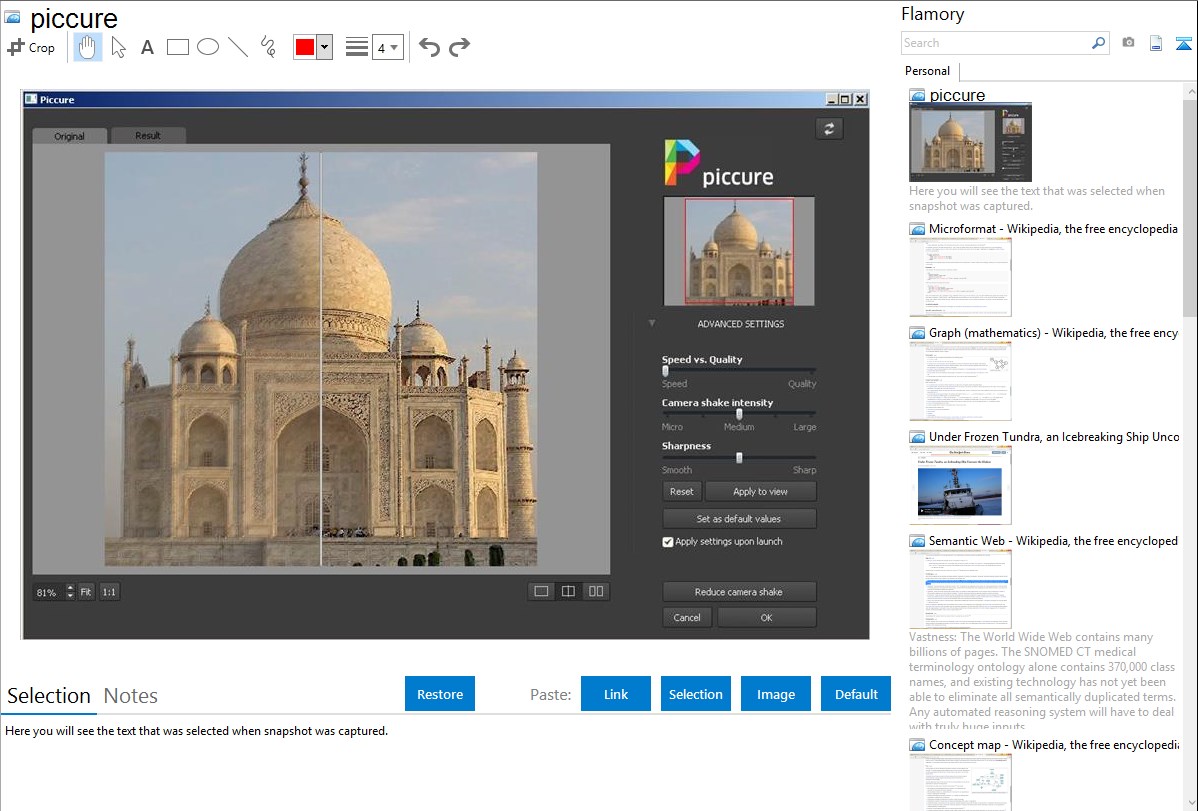The width and height of the screenshot is (1198, 811).
Task: Select the Crop tool
Action: click(x=31, y=47)
